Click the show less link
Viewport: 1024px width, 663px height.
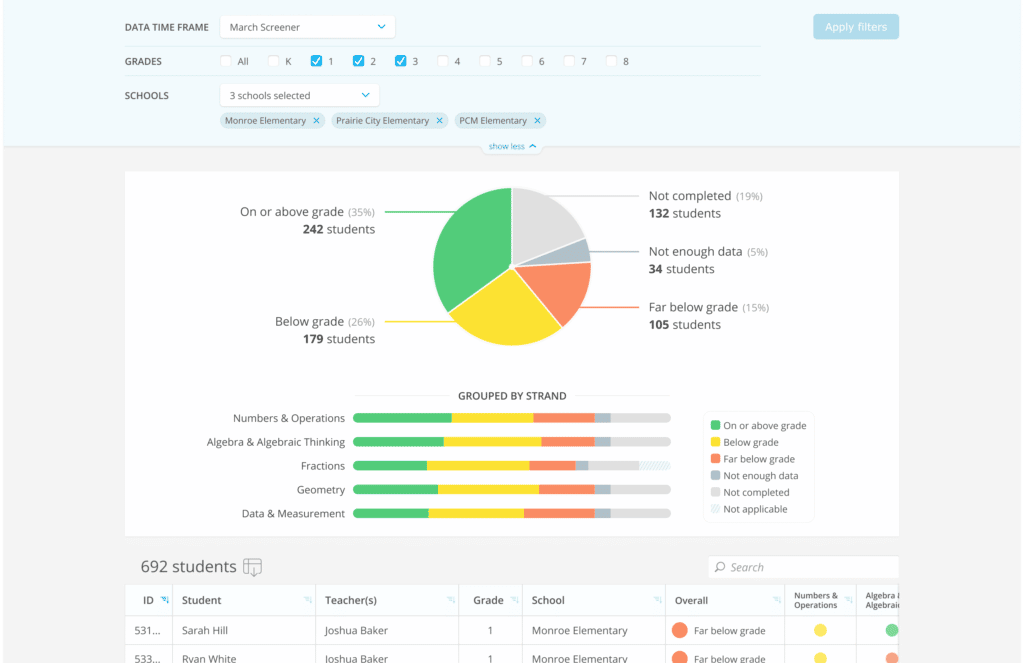[x=506, y=145]
